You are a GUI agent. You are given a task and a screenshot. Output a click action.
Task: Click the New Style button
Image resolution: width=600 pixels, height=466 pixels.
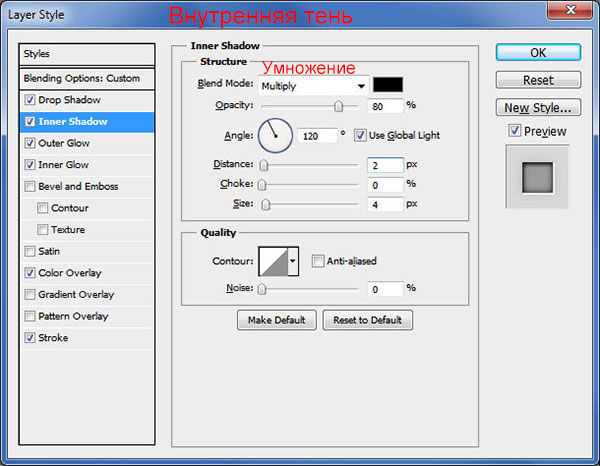pyautogui.click(x=538, y=107)
